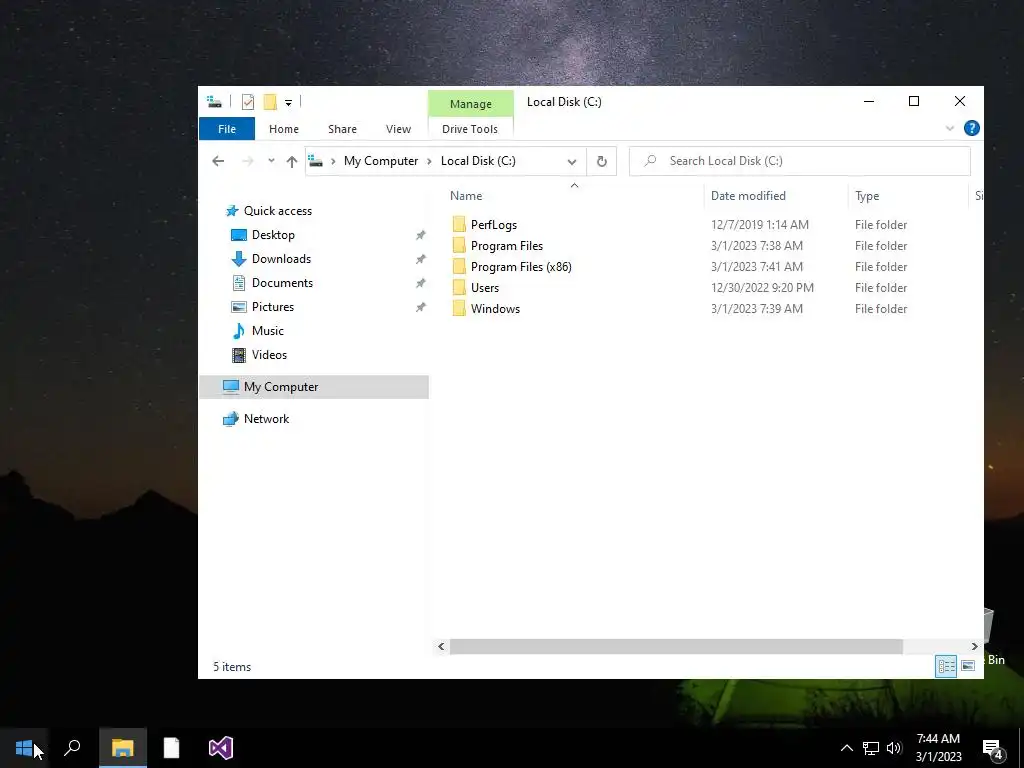Switch to Large icons view in status bar

968,666
